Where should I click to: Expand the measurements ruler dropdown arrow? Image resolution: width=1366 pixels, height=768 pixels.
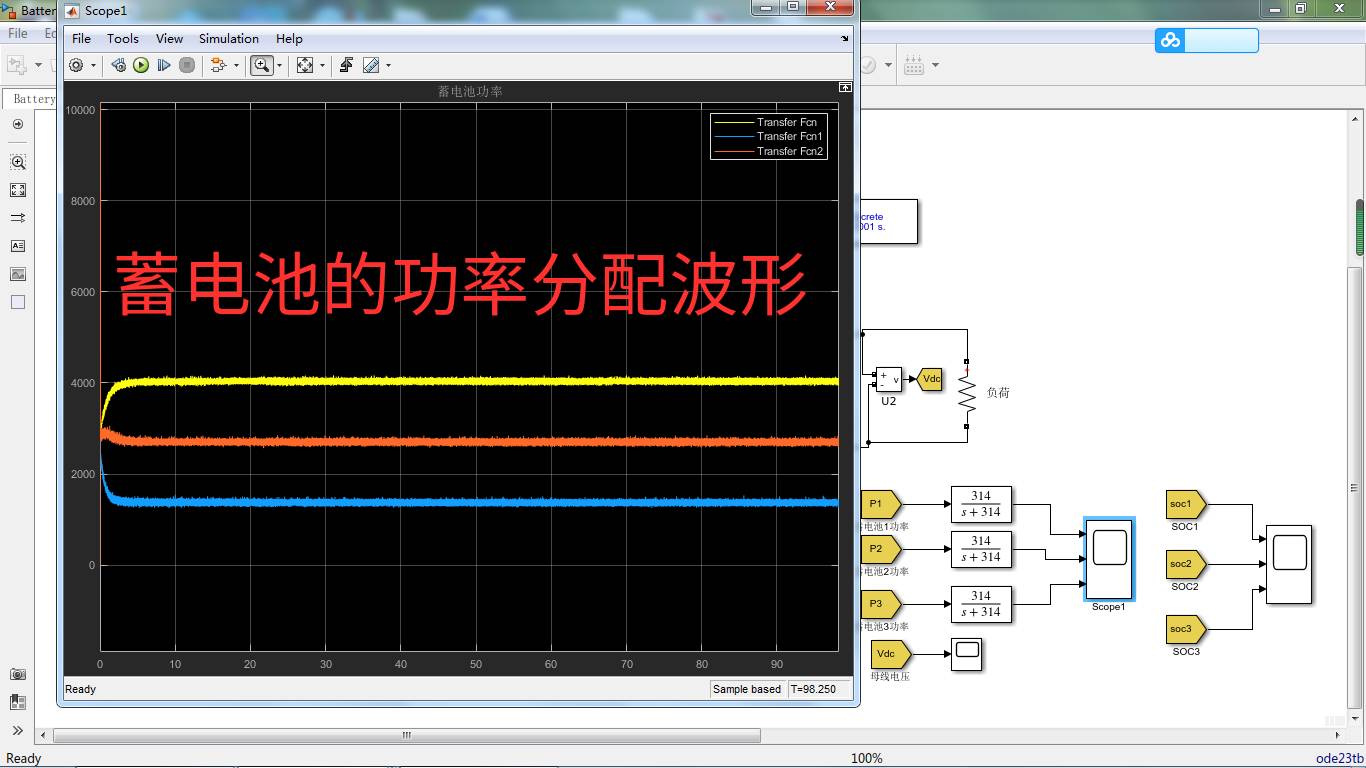pyautogui.click(x=388, y=66)
